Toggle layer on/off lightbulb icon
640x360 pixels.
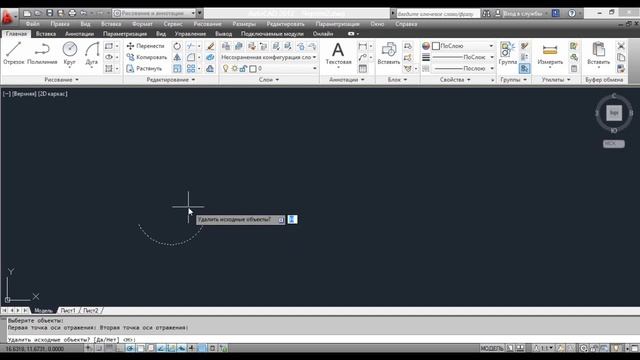pyautogui.click(x=225, y=69)
